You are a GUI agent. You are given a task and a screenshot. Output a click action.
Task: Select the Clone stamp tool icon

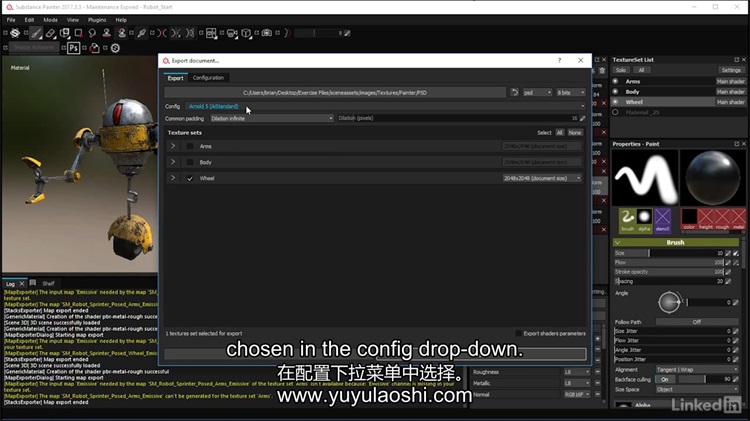pyautogui.click(x=107, y=33)
